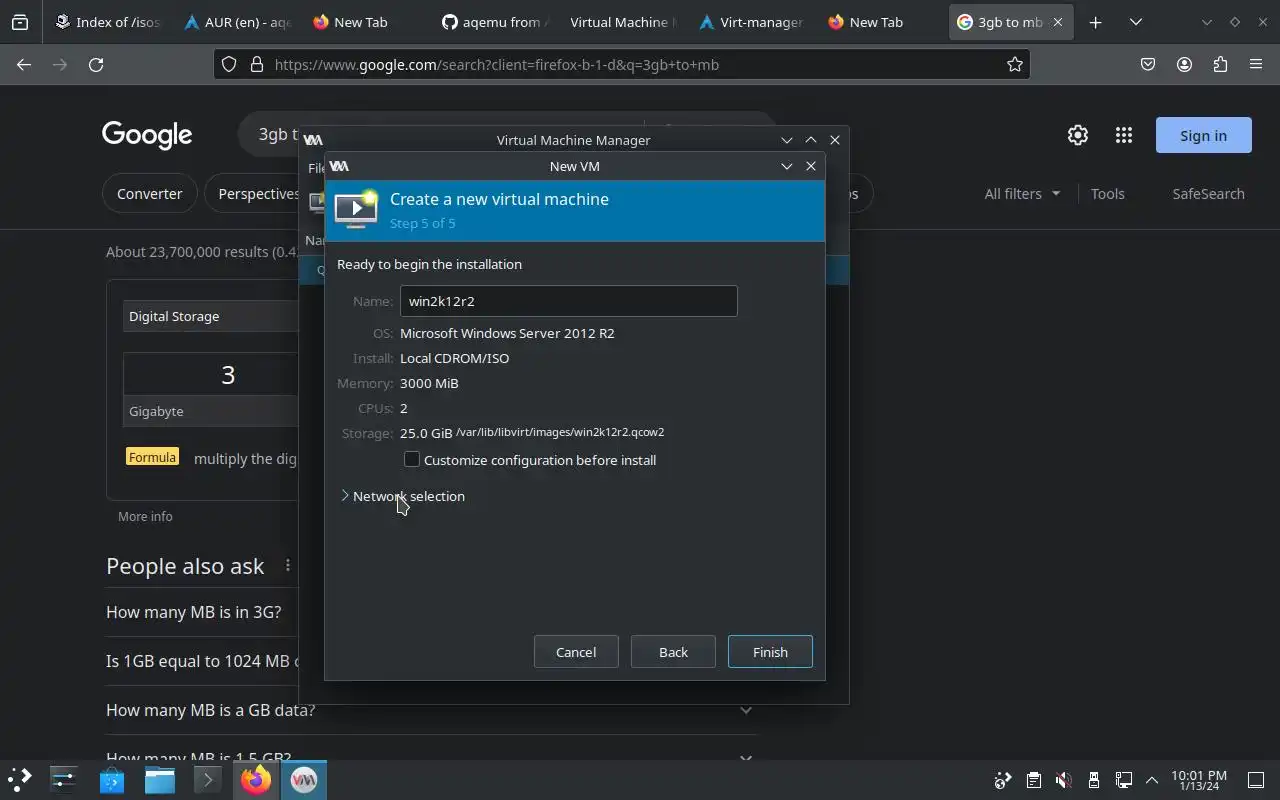Open the Gigabyte unit dropdown

tap(211, 411)
